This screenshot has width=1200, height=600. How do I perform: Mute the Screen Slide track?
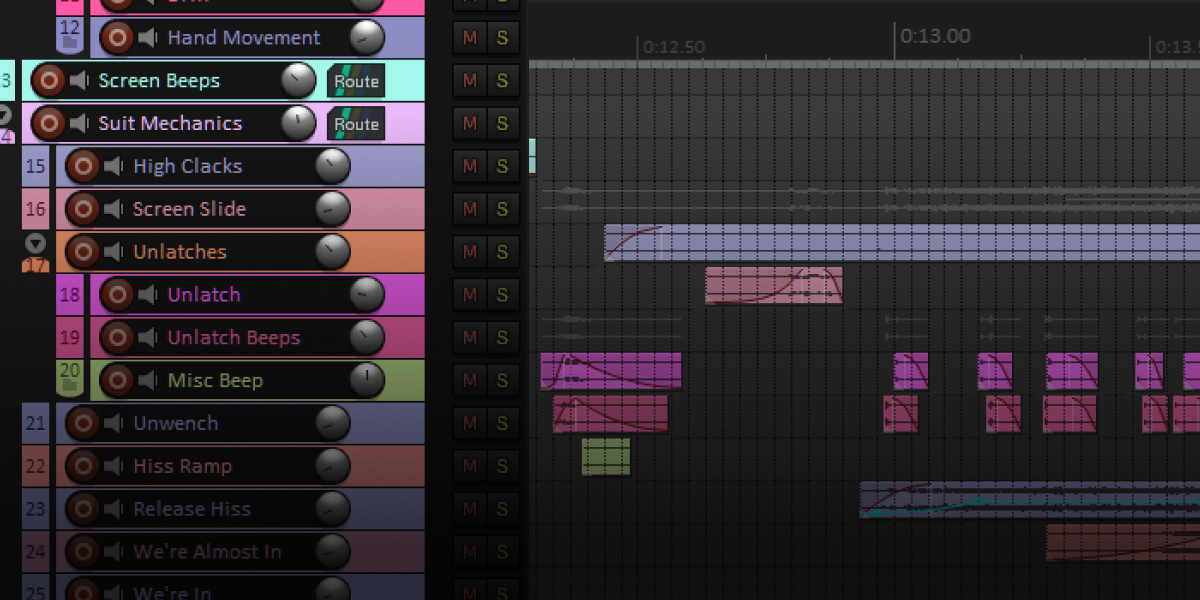(468, 209)
